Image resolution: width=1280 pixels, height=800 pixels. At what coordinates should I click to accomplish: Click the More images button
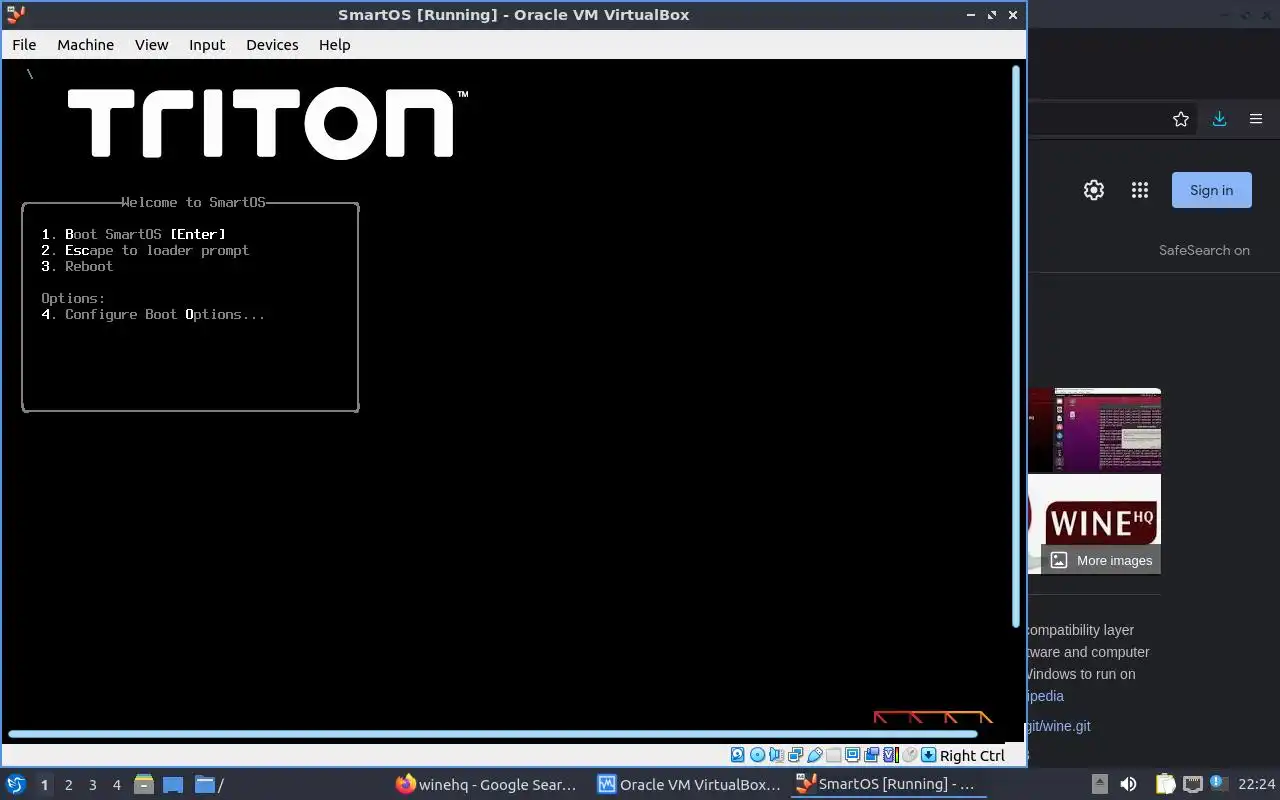click(1101, 560)
